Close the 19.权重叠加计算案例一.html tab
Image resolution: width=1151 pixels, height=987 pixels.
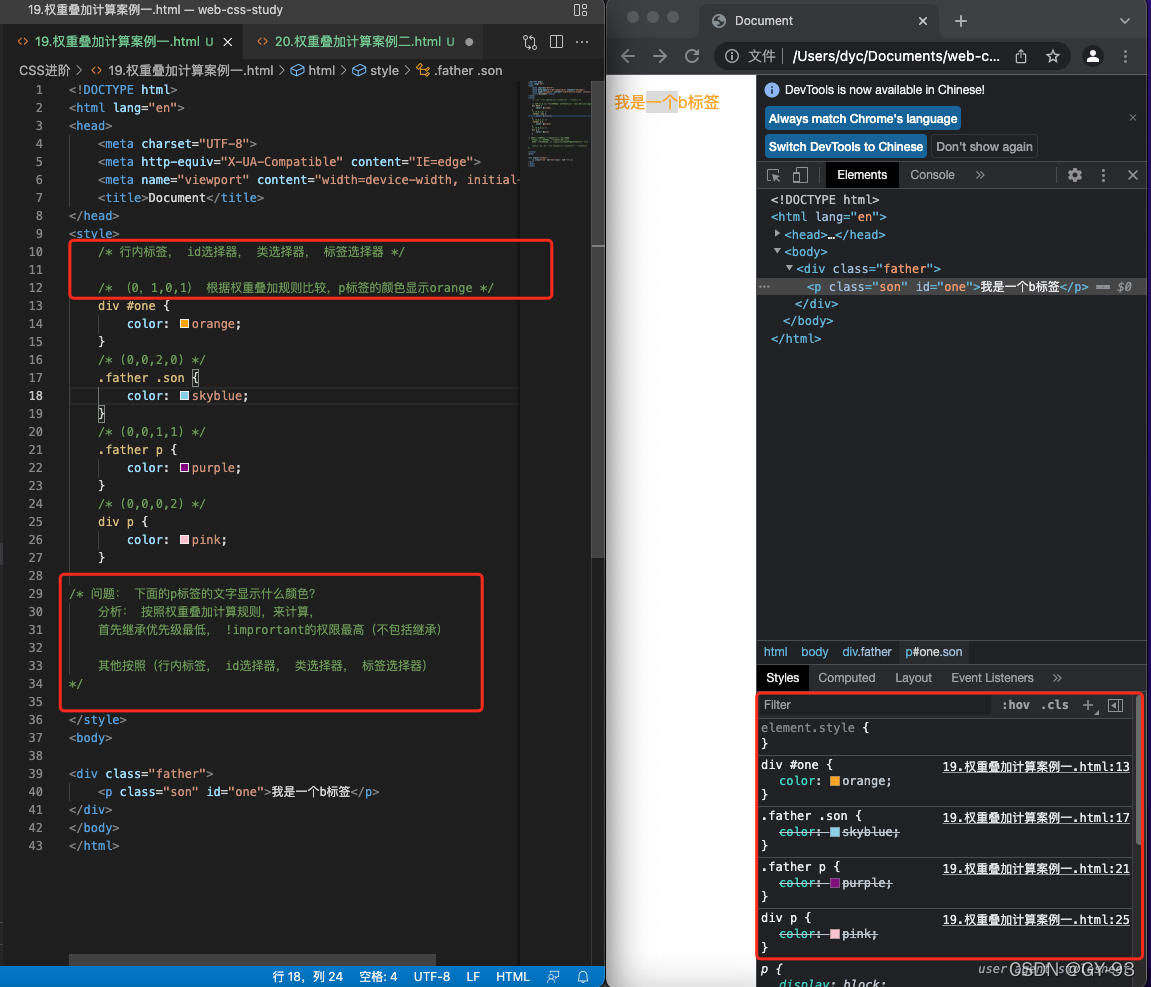pyautogui.click(x=228, y=42)
